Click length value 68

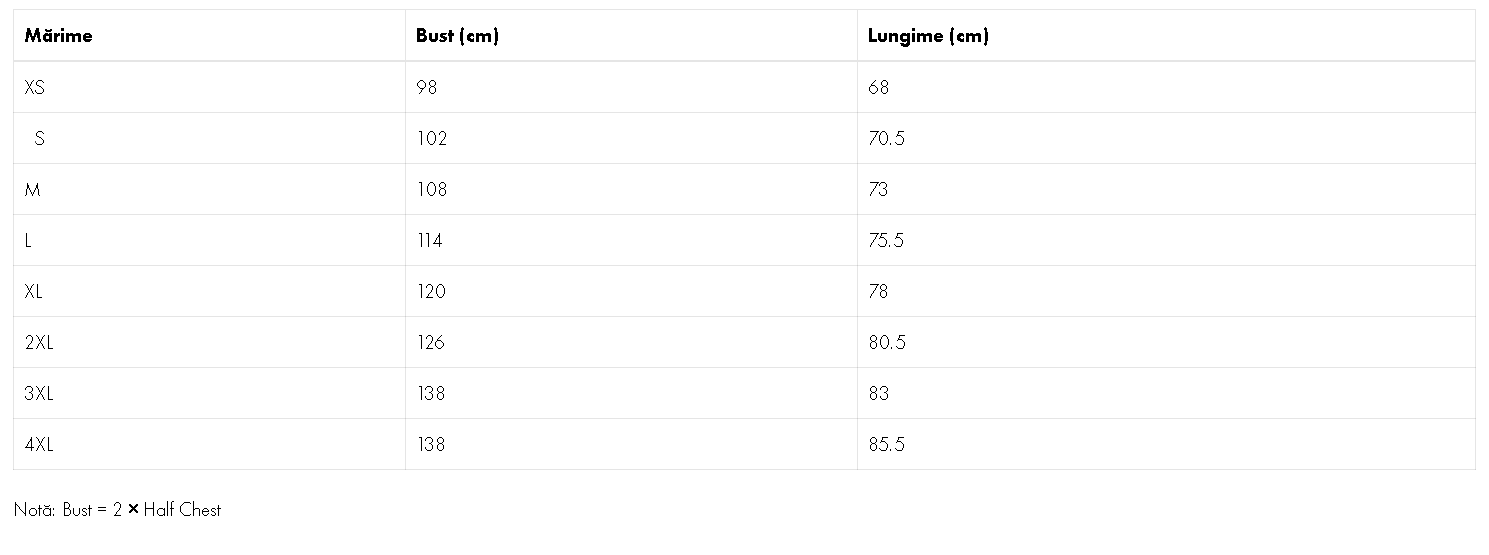click(x=878, y=88)
